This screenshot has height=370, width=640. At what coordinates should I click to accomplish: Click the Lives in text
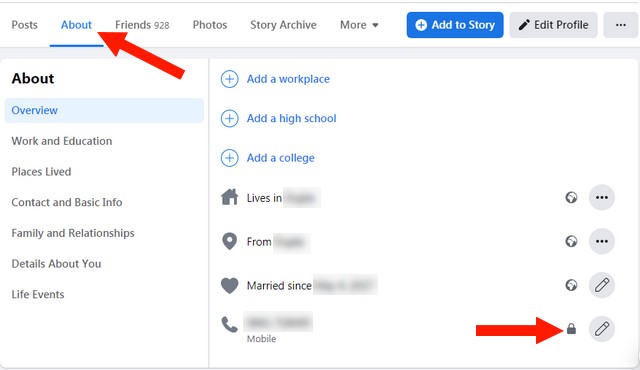click(264, 198)
